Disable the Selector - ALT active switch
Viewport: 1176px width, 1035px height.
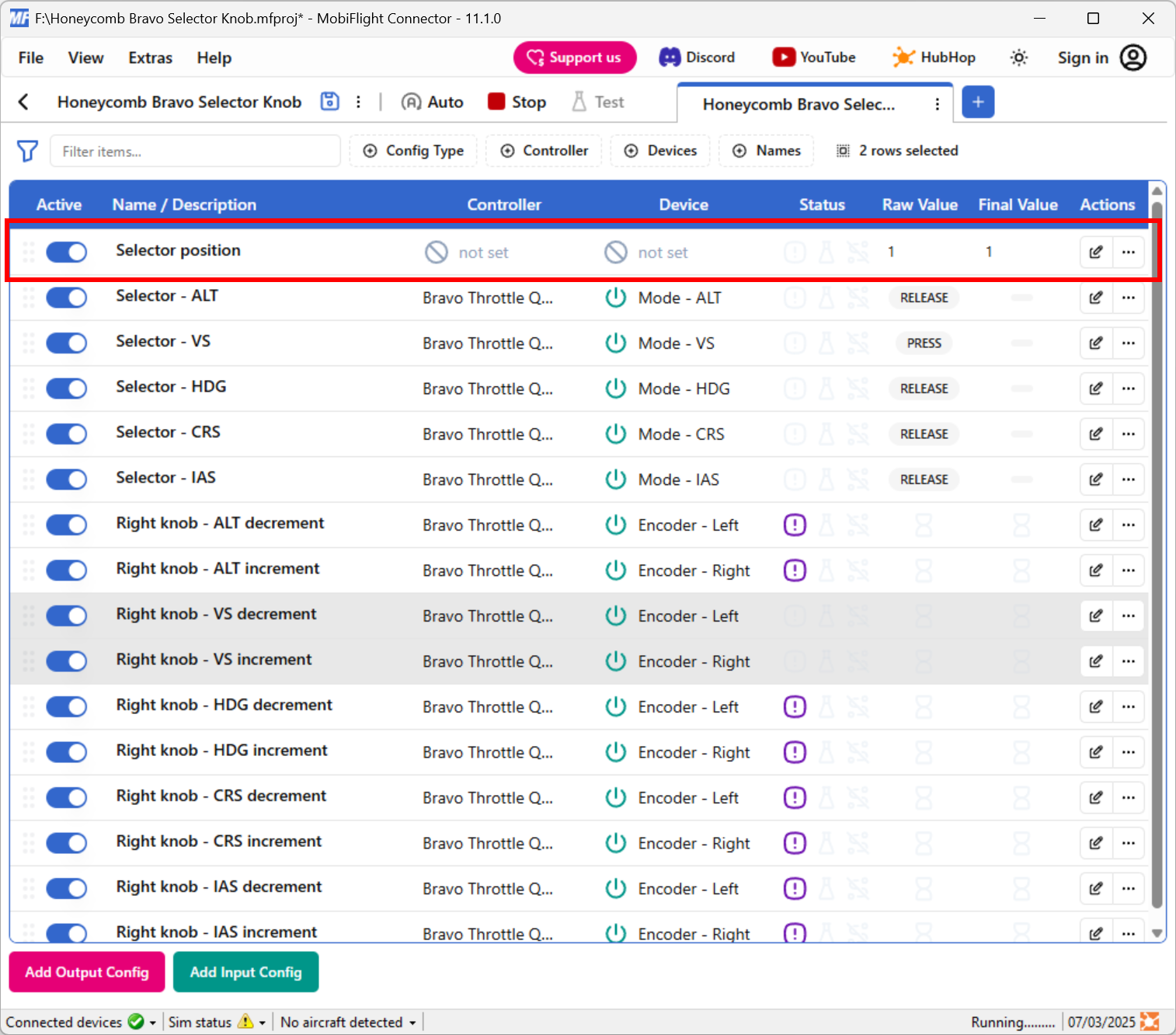click(66, 298)
